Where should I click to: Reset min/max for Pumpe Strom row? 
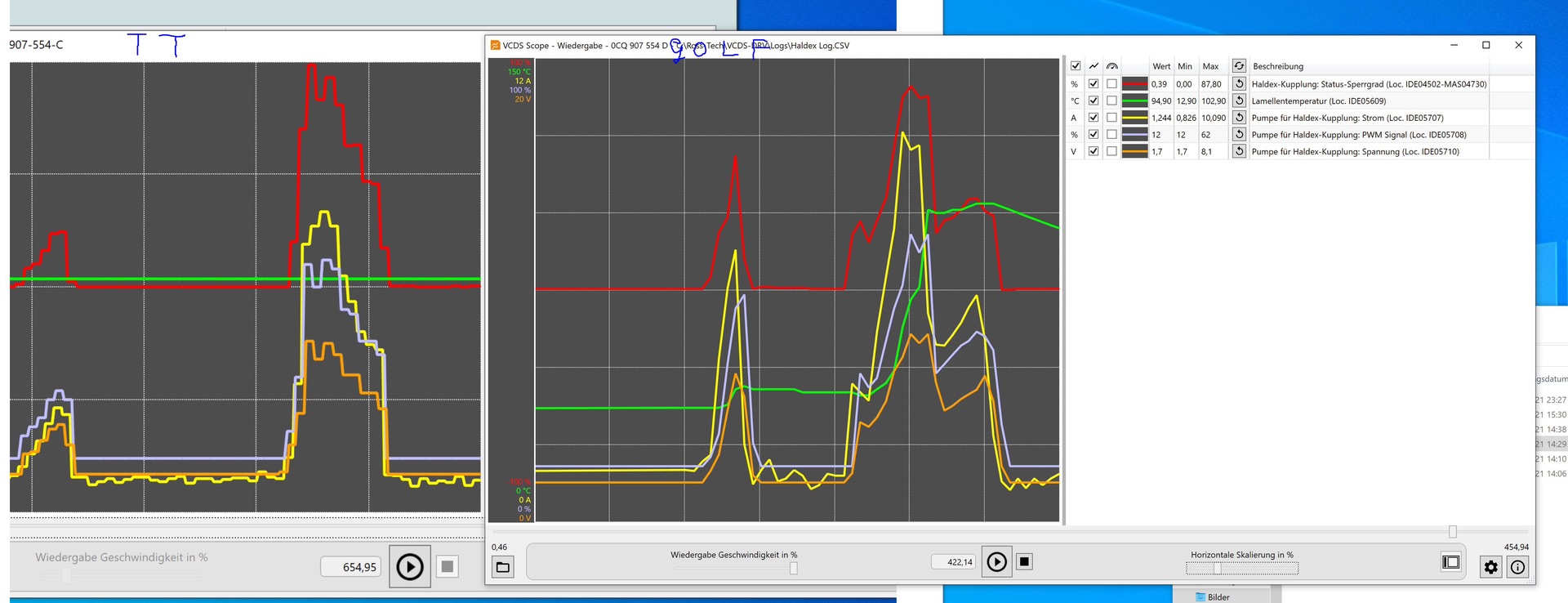[x=1239, y=118]
